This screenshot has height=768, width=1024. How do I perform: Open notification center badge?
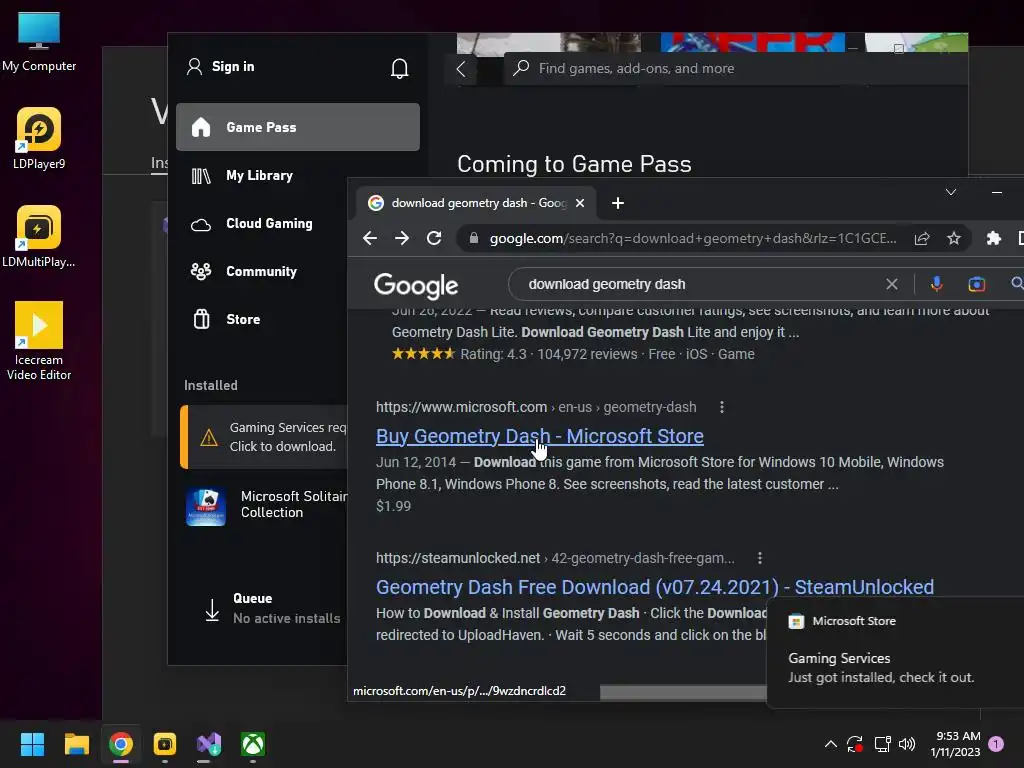[996, 744]
